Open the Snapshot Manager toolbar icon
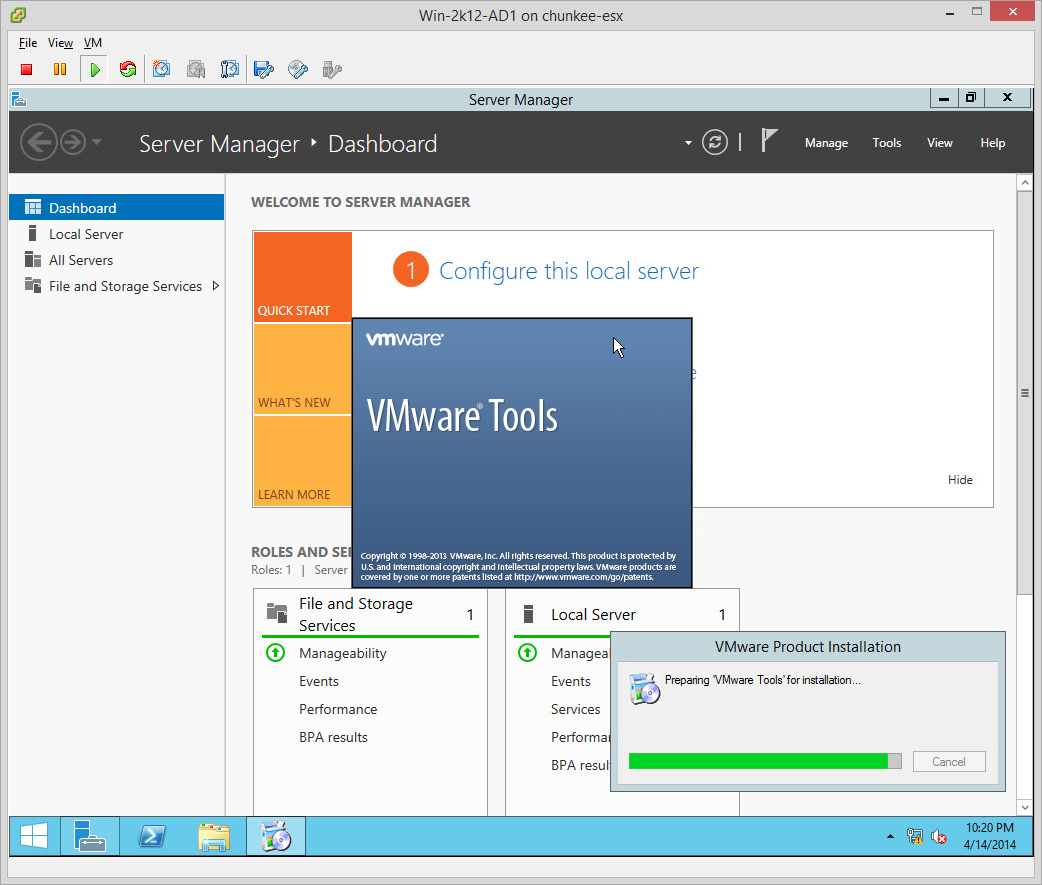The image size is (1042, 885). [230, 69]
